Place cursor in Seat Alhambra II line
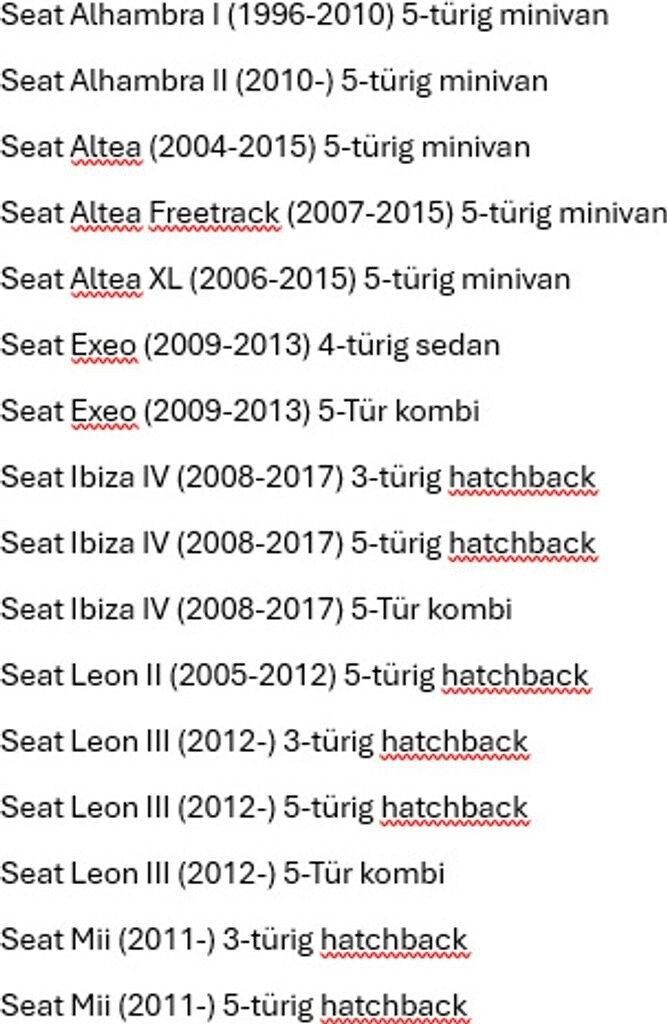The height and width of the screenshot is (1024, 667). point(274,81)
